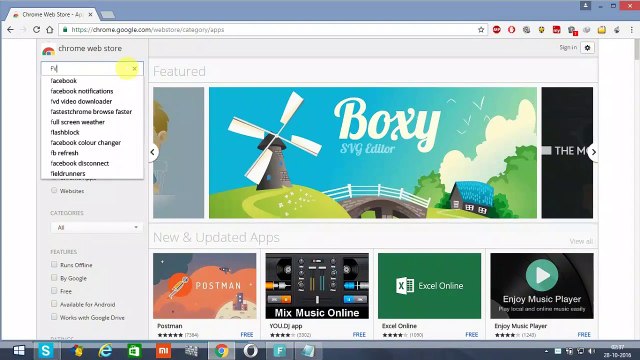Click FREE button for Postman

(x=247, y=335)
